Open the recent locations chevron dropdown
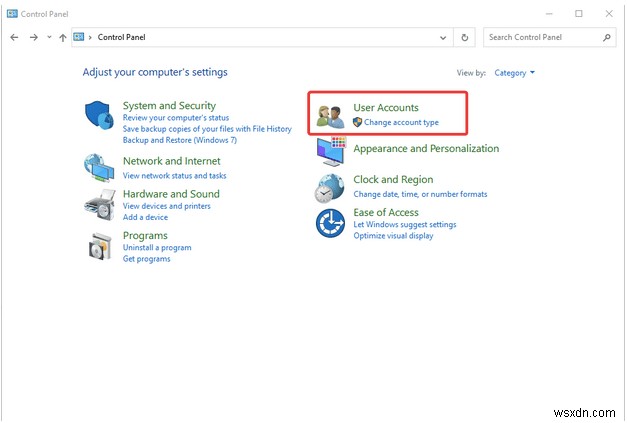This screenshot has width=627, height=423. [49, 37]
